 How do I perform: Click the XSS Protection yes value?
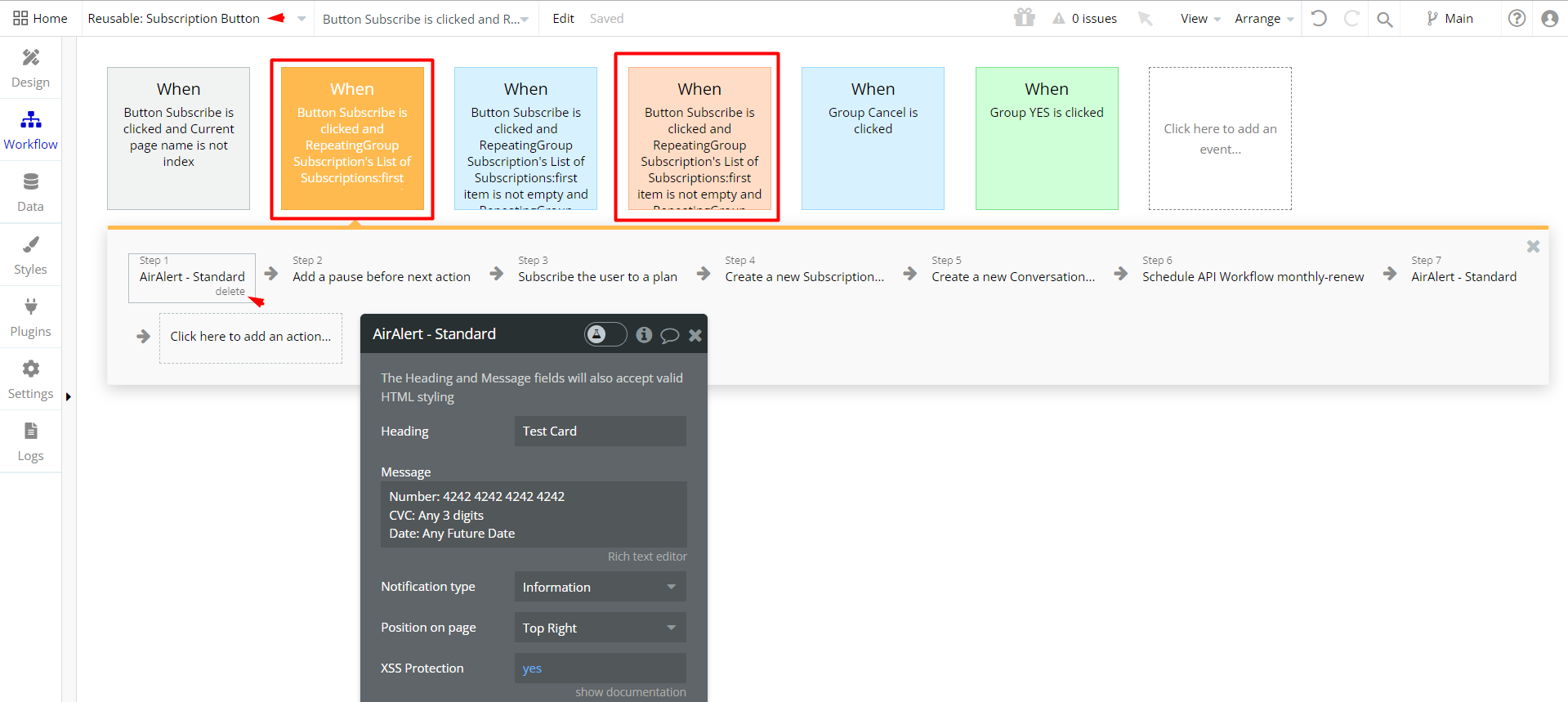click(x=532, y=668)
